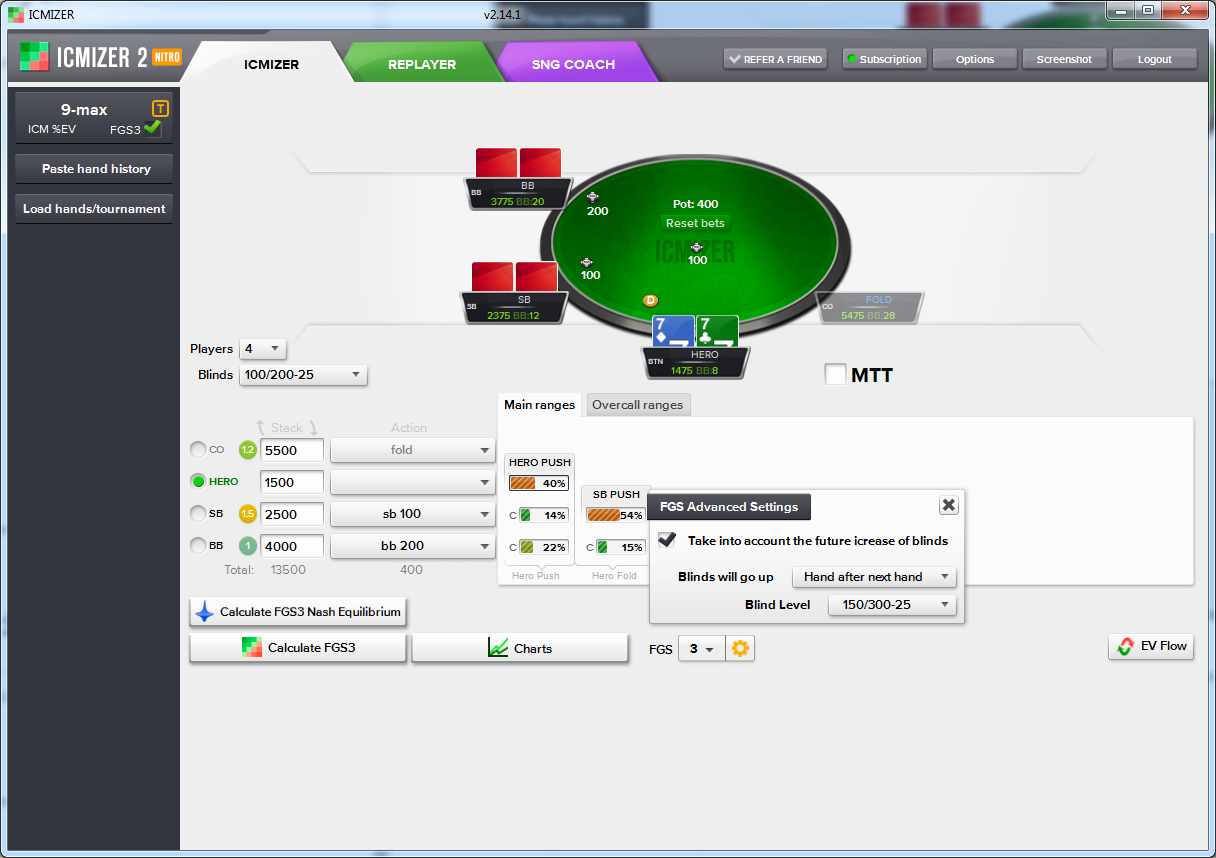The width and height of the screenshot is (1216, 858).
Task: Click the 22% call range bar
Action: (544, 547)
